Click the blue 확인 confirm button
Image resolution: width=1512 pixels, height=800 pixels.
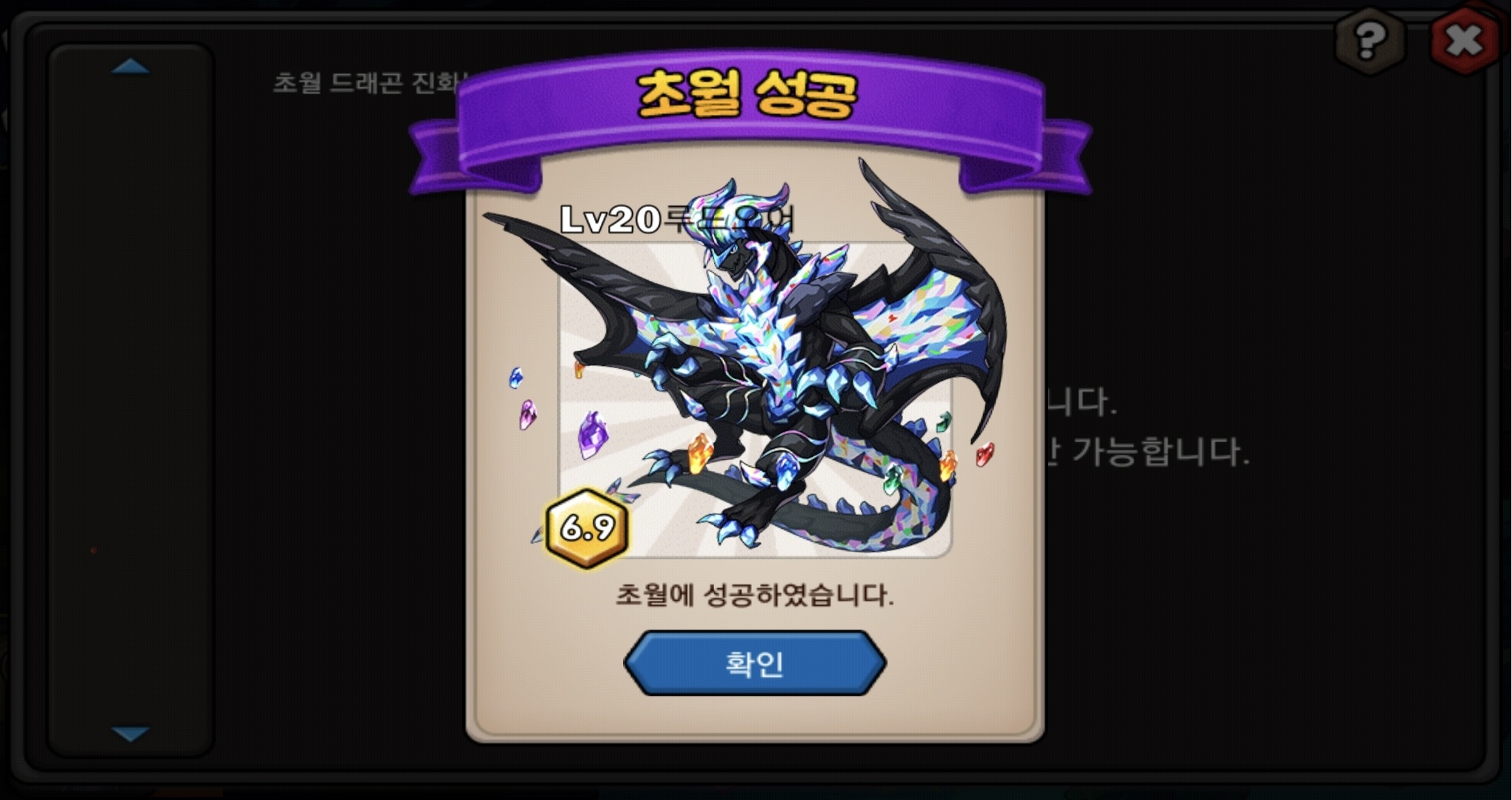click(x=755, y=663)
